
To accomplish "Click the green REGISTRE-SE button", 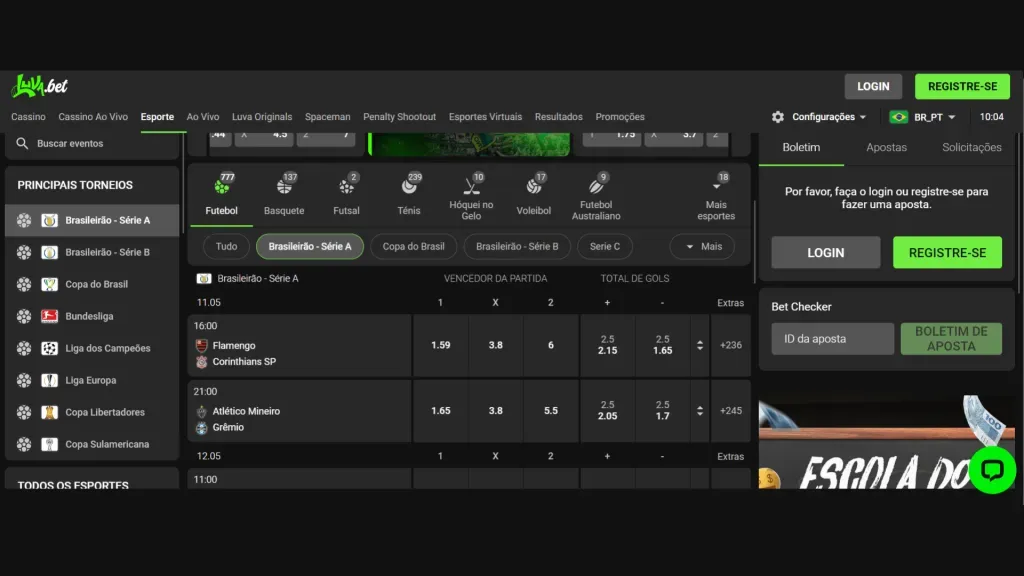I will (x=962, y=86).
